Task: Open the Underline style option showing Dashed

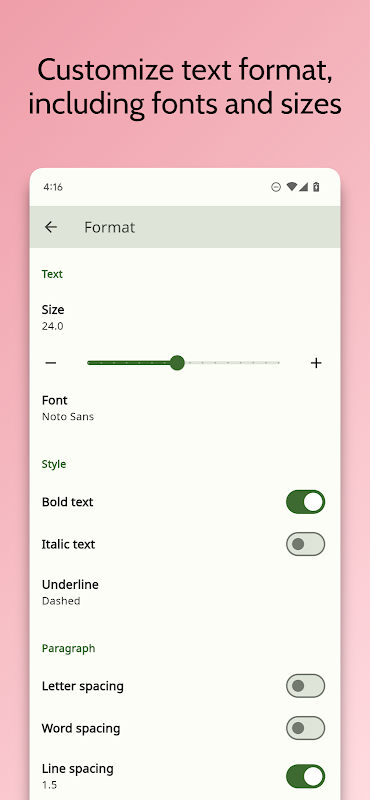Action: (185, 592)
